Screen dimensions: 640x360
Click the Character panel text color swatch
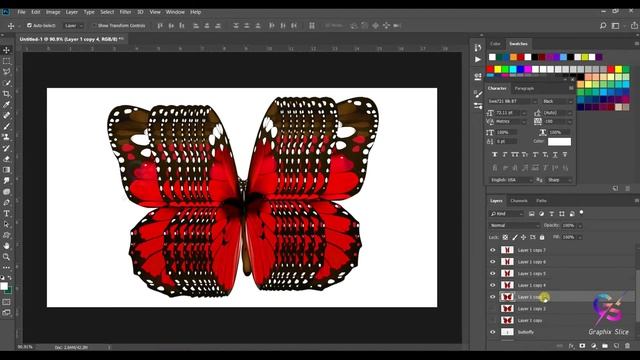[x=559, y=142]
